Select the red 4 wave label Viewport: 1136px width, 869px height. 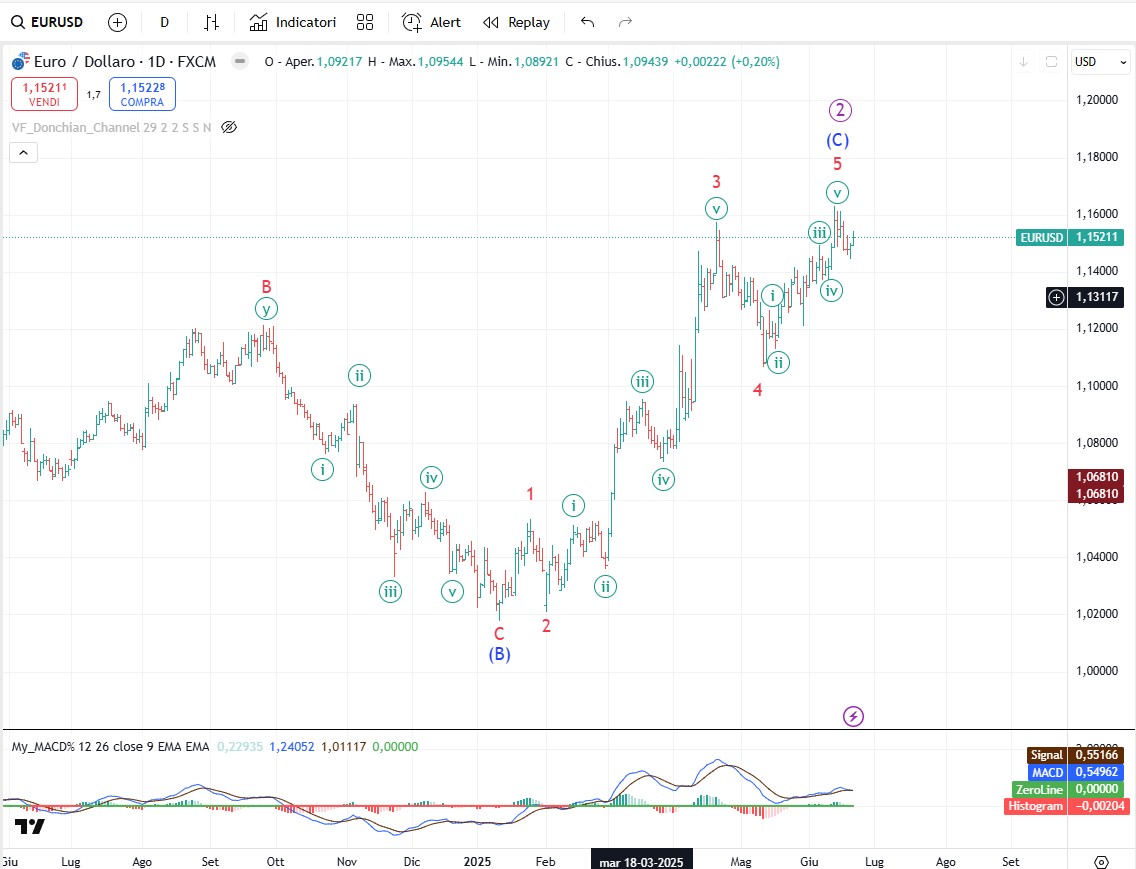click(758, 390)
